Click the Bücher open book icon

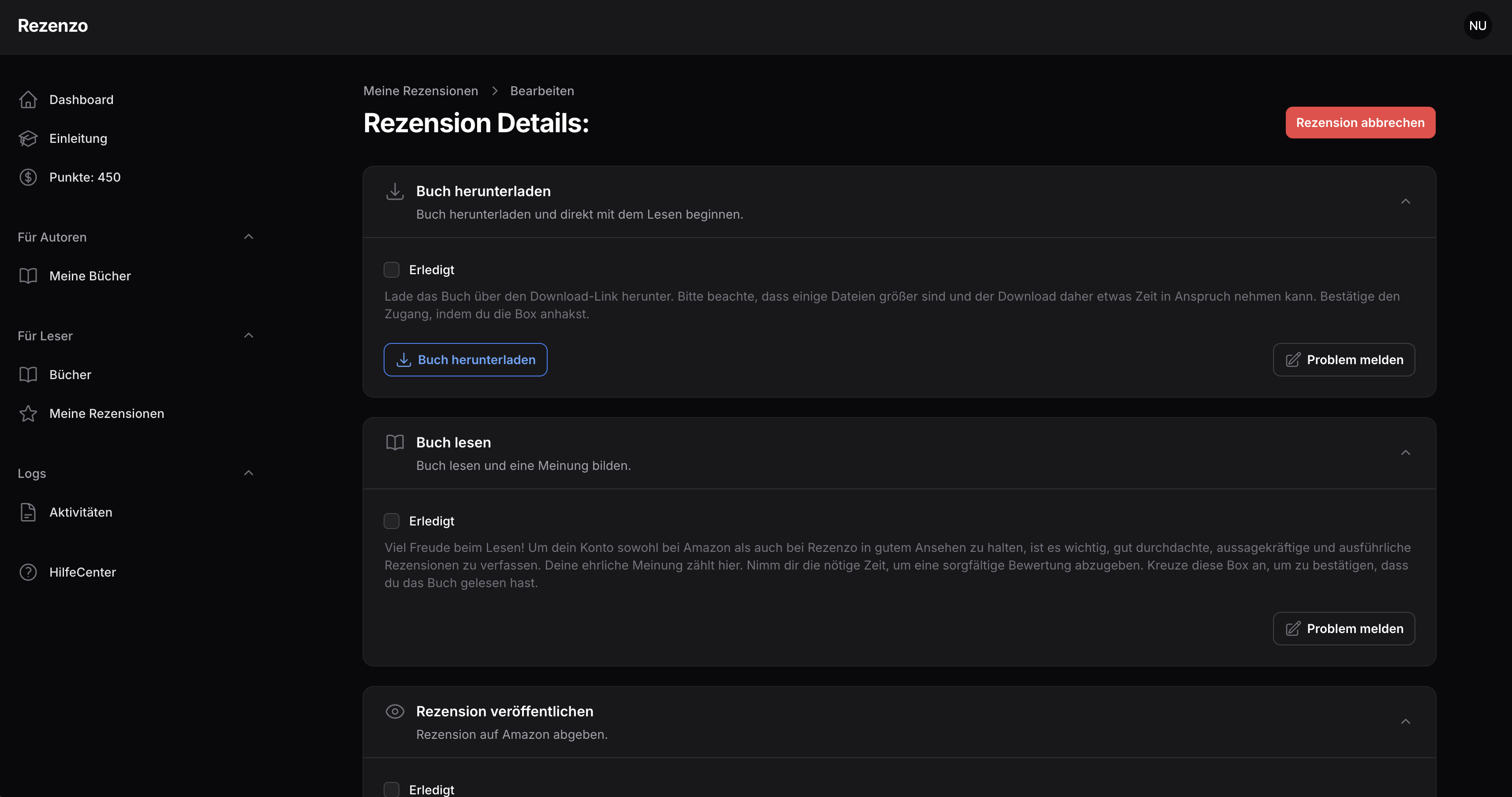pyautogui.click(x=28, y=374)
